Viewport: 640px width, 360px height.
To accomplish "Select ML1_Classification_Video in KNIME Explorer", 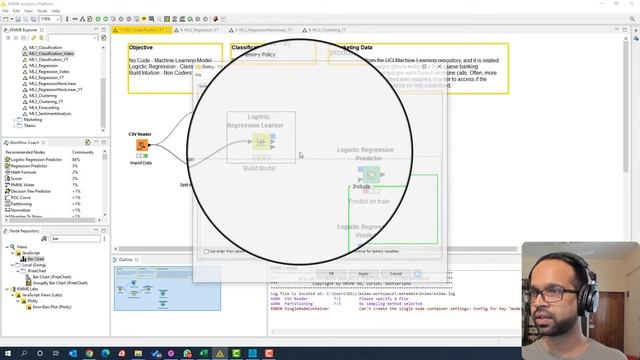I will (51, 53).
